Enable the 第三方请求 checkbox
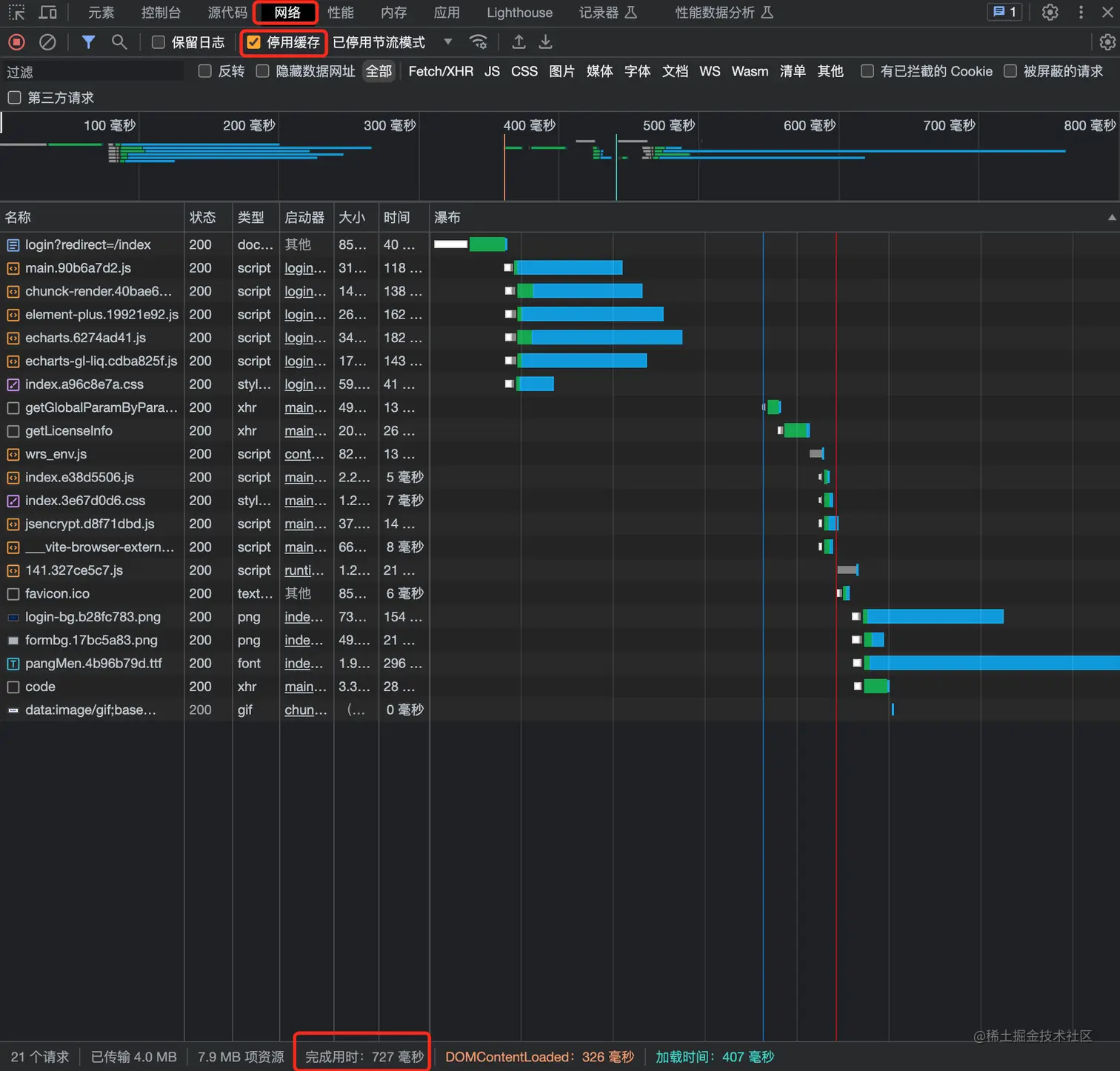 click(x=14, y=97)
